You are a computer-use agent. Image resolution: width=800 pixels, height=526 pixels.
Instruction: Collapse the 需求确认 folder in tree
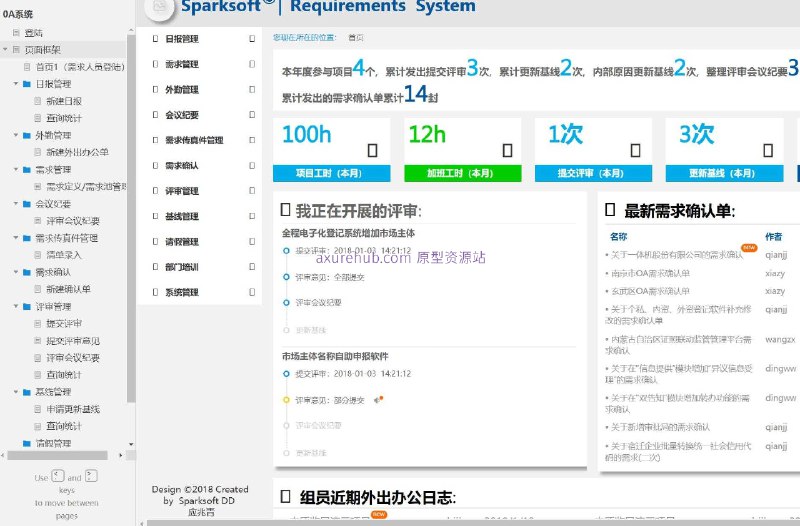tap(16, 272)
